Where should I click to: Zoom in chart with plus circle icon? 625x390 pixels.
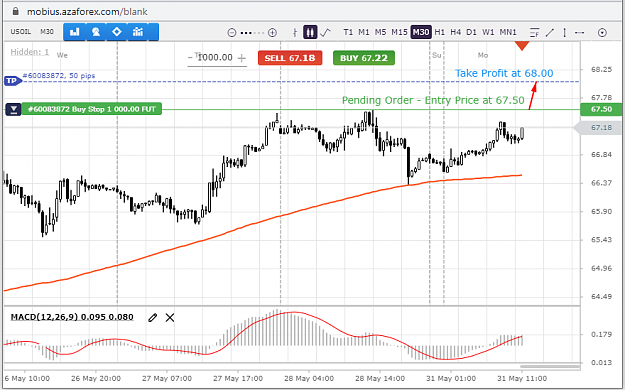pos(272,33)
